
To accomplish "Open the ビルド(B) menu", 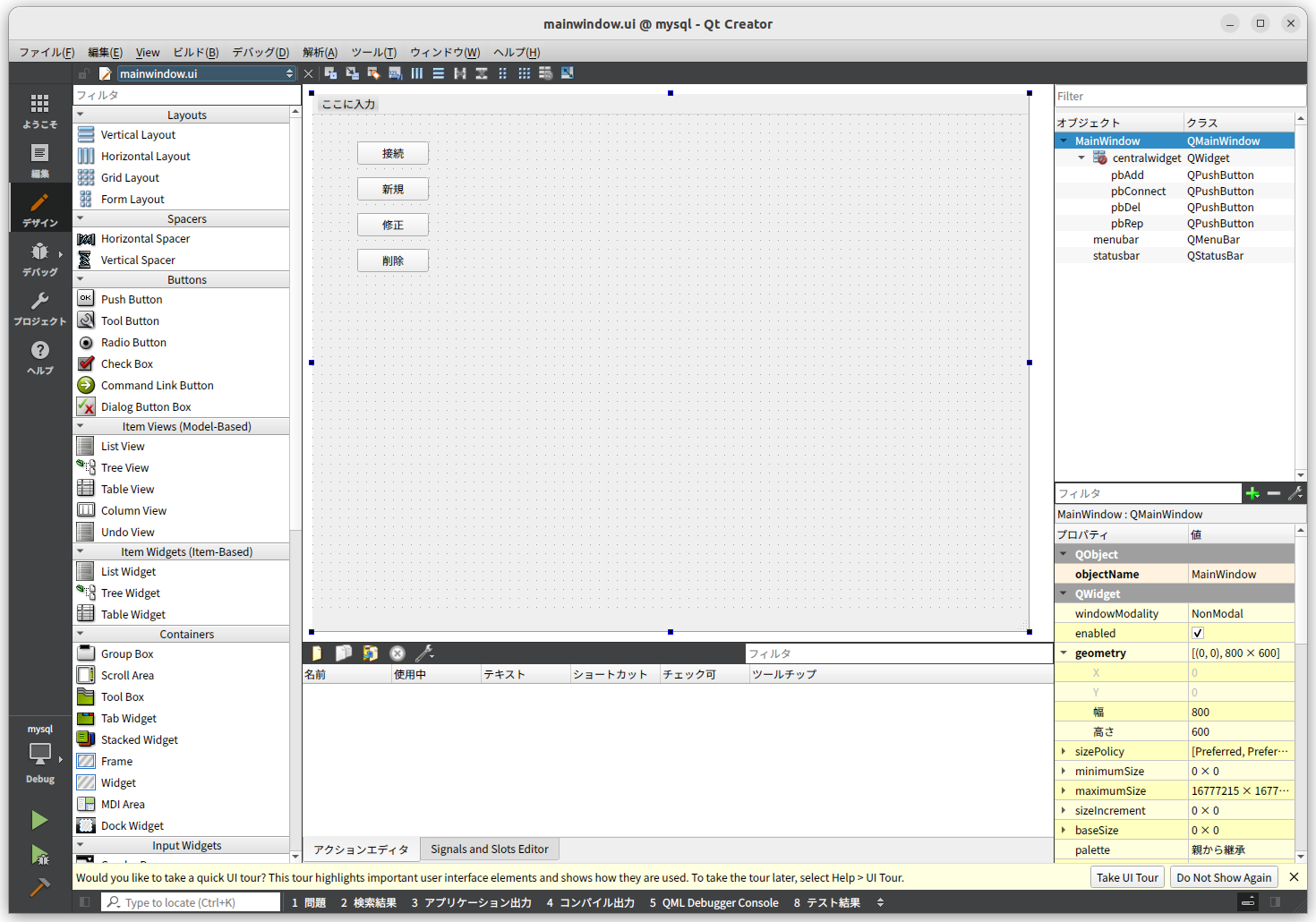I will click(x=196, y=52).
